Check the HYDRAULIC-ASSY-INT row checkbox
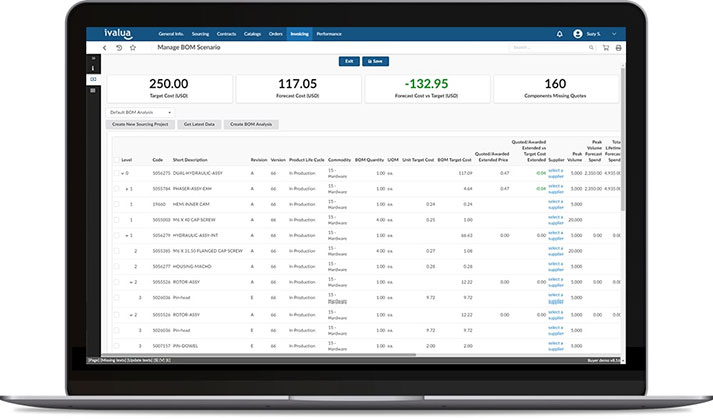 pos(116,236)
